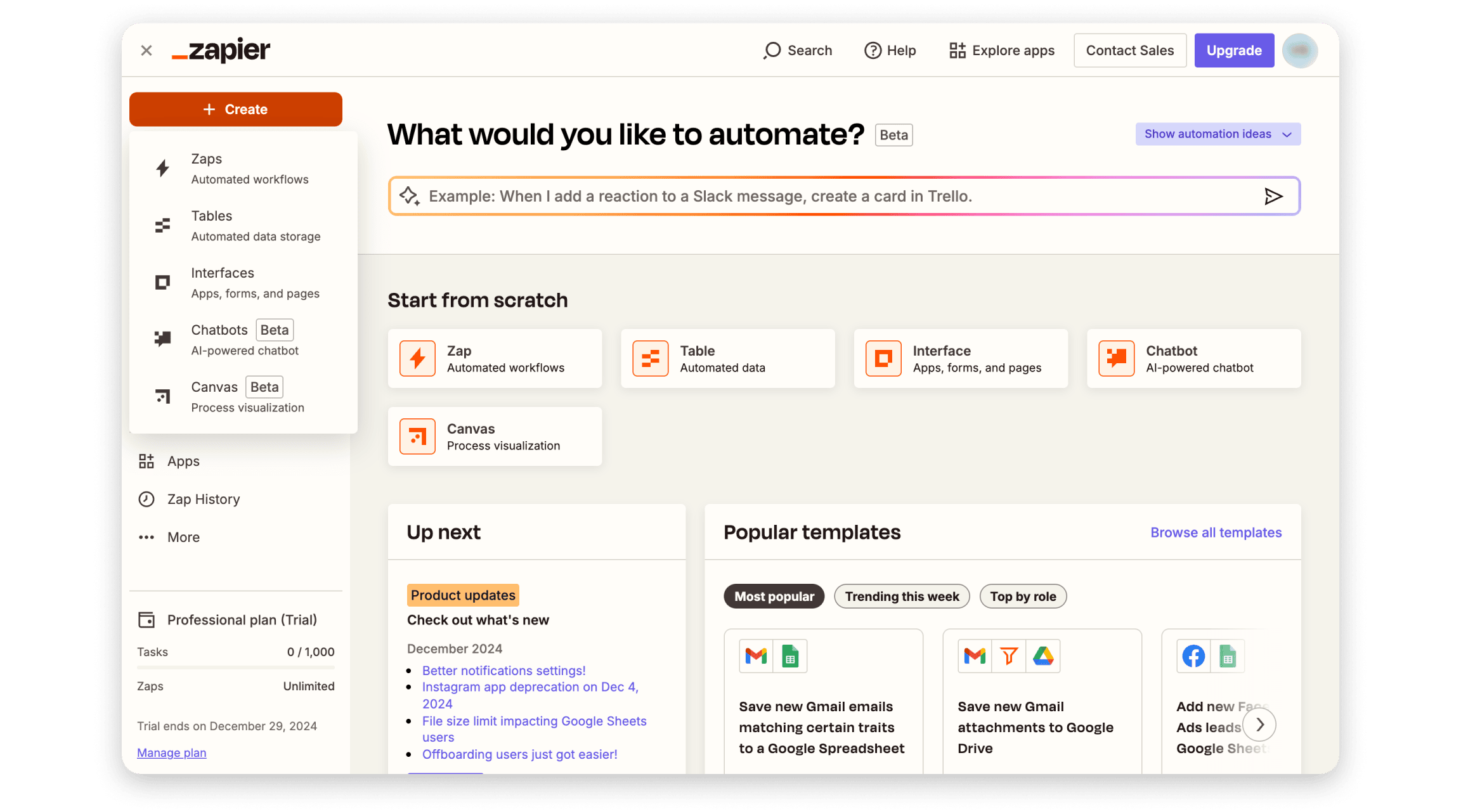Select Tables Automated data storage menu item

243,225
